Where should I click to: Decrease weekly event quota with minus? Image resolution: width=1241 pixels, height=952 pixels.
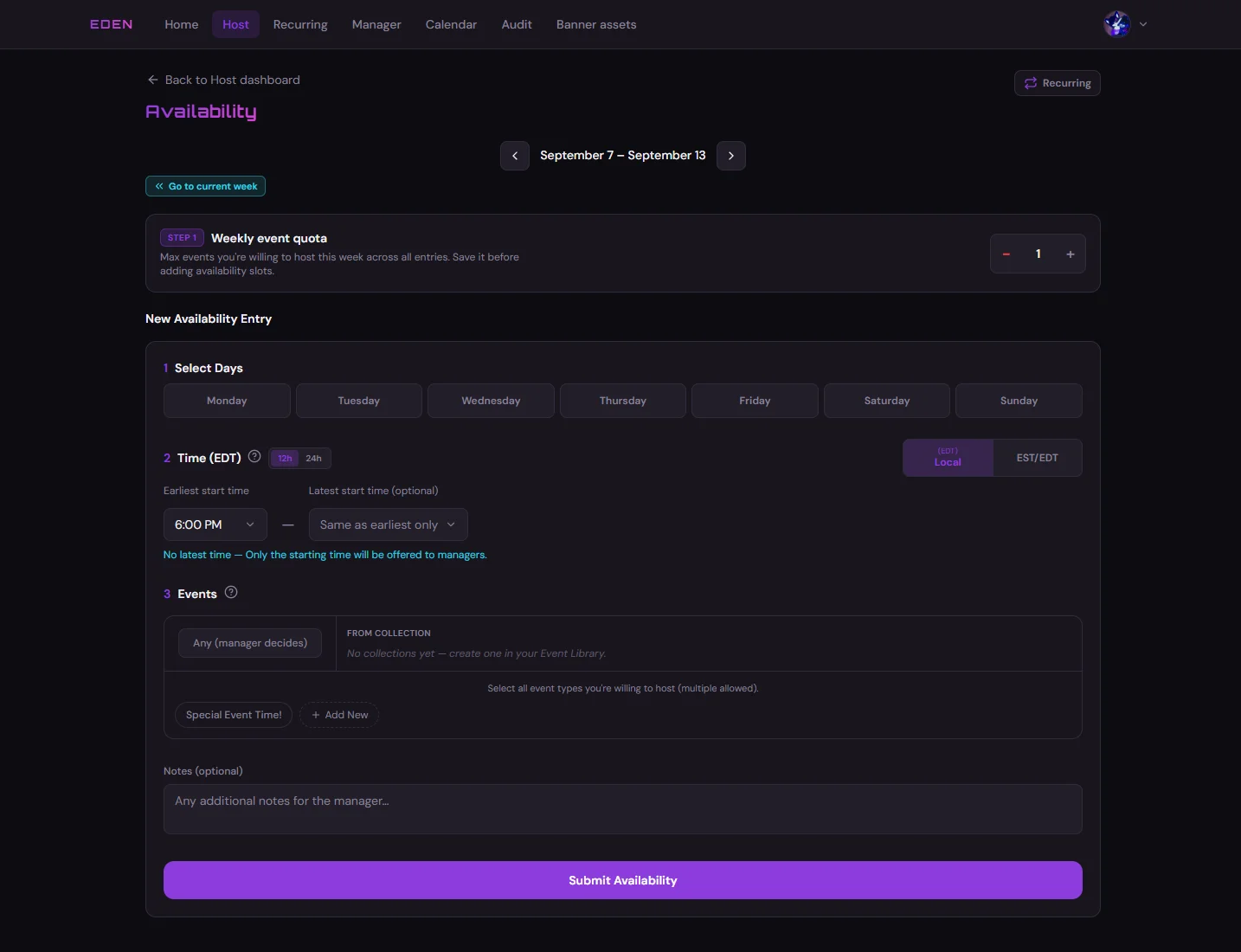pos(1006,254)
